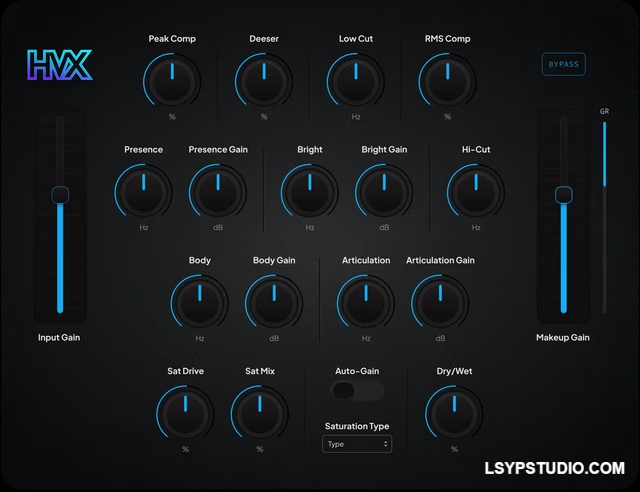Open the Saturation Type dropdown
Screen dimensions: 640x492
click(357, 444)
